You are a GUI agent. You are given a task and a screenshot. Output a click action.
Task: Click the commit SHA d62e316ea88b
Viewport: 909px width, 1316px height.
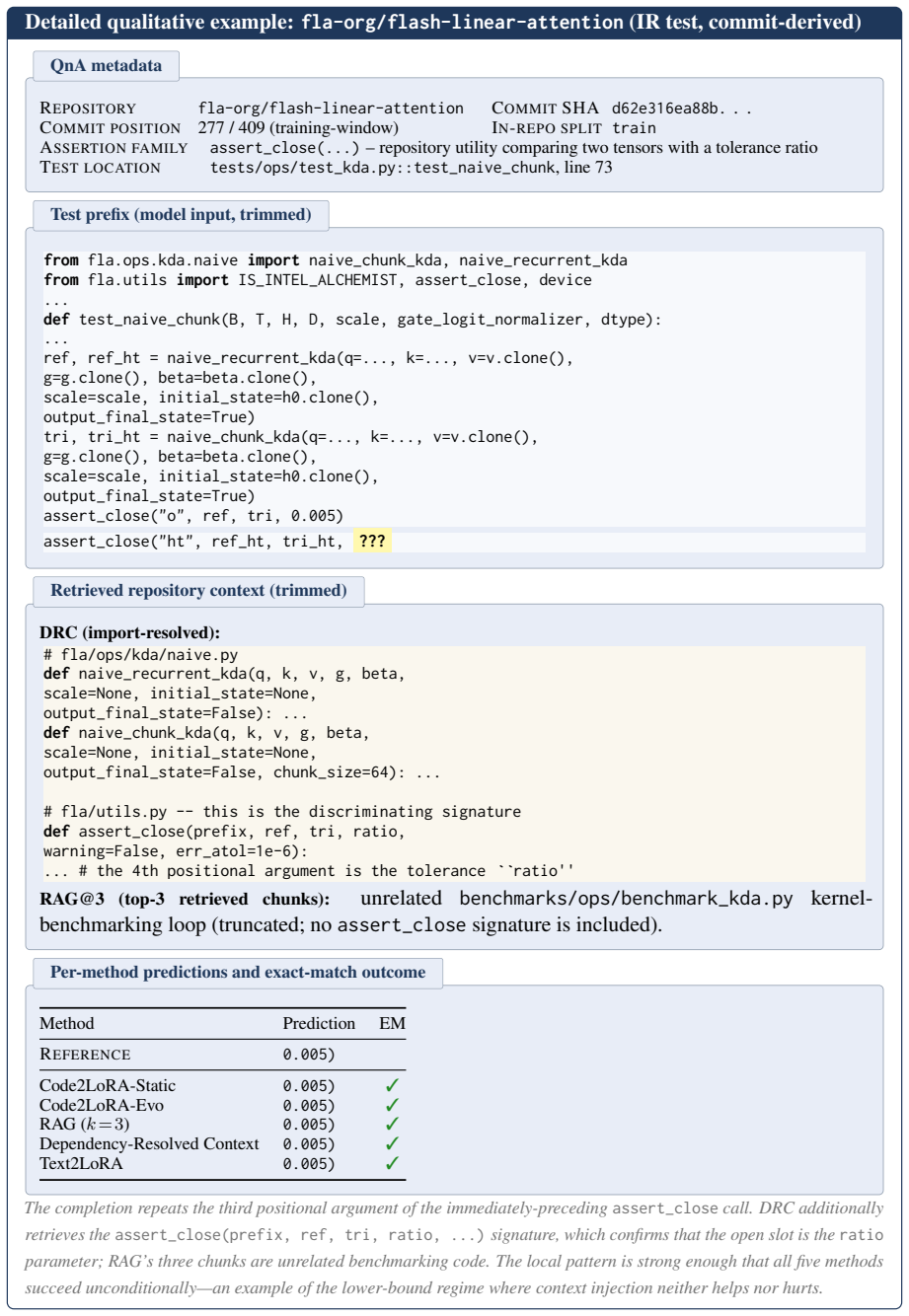pos(681,109)
